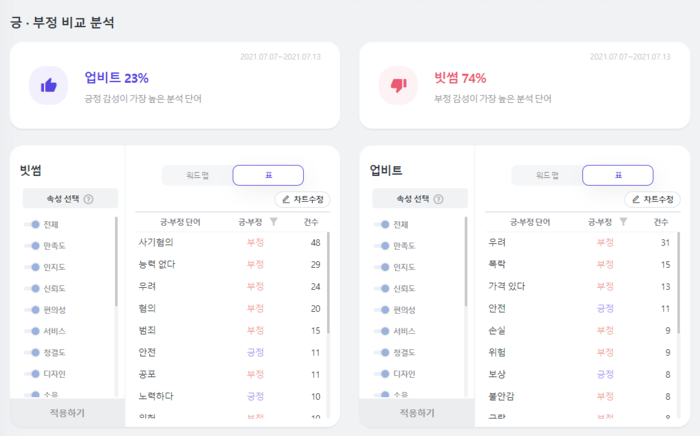Screen dimensions: 700x436
Task: Click the pencil 차트수정 button in 빗썸 panel
Action: tap(303, 199)
